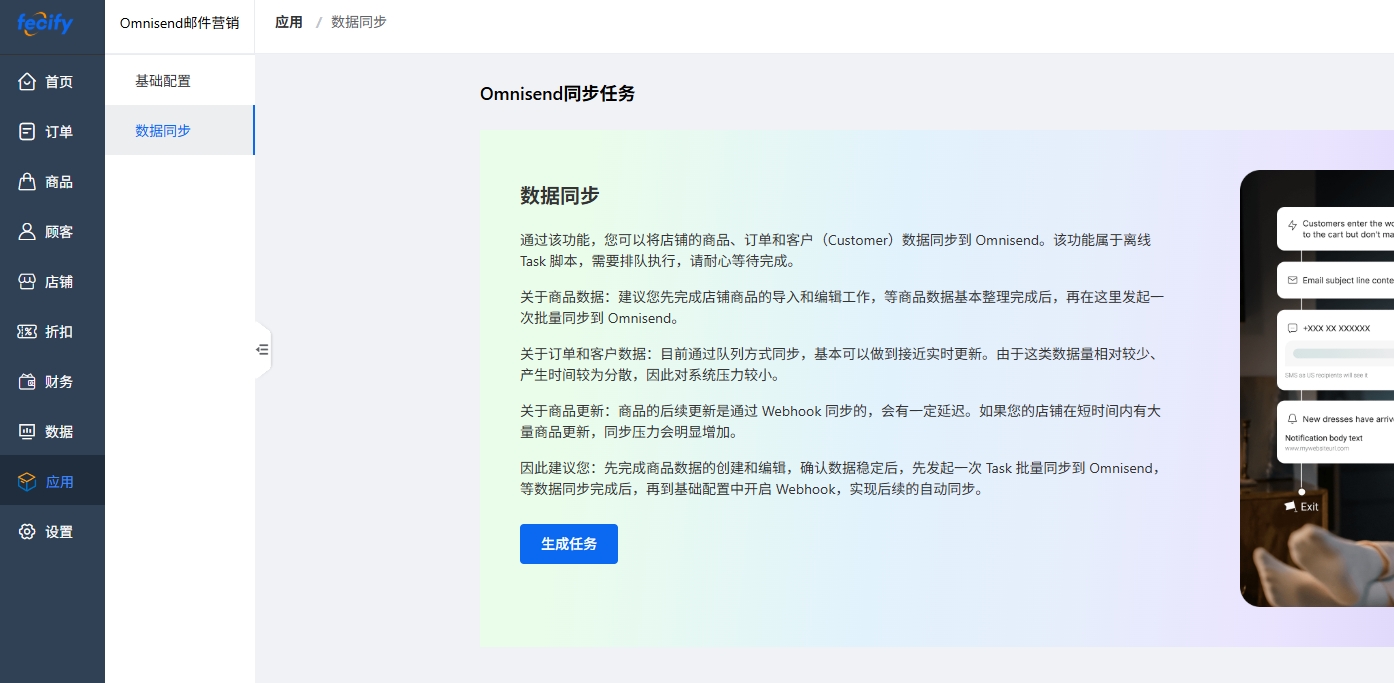
Task: Collapse the submenu panel with the handle
Action: [x=262, y=350]
